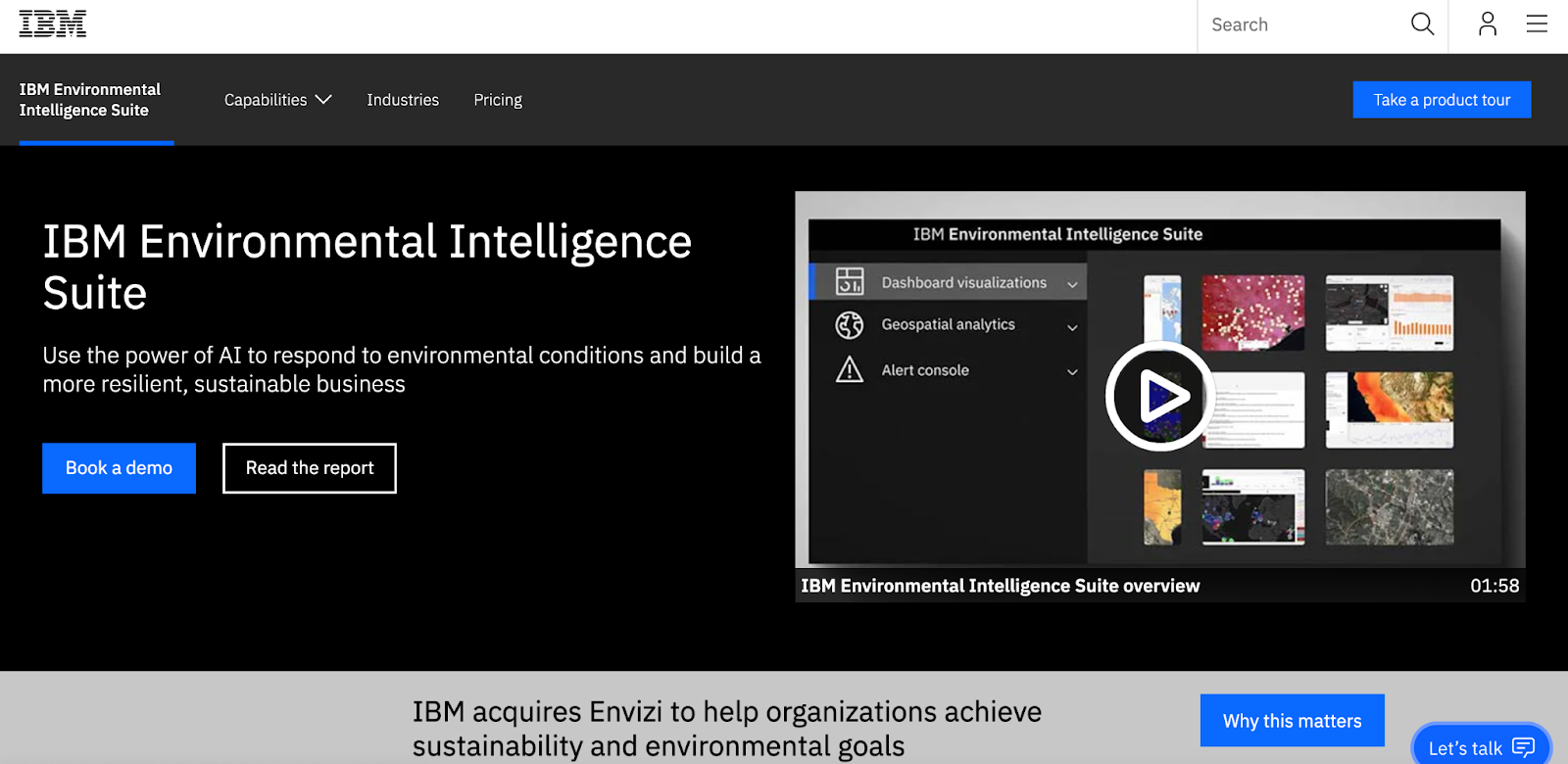
Task: Click the IBM logo
Action: tap(53, 24)
